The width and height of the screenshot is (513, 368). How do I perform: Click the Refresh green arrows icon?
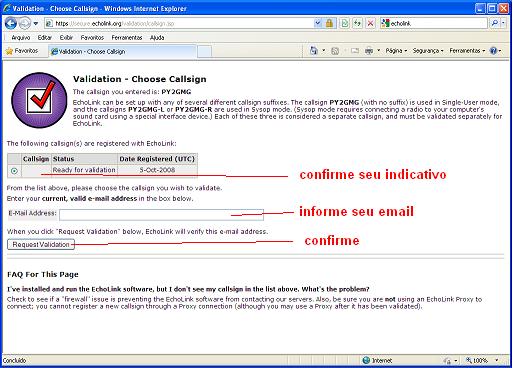357,23
